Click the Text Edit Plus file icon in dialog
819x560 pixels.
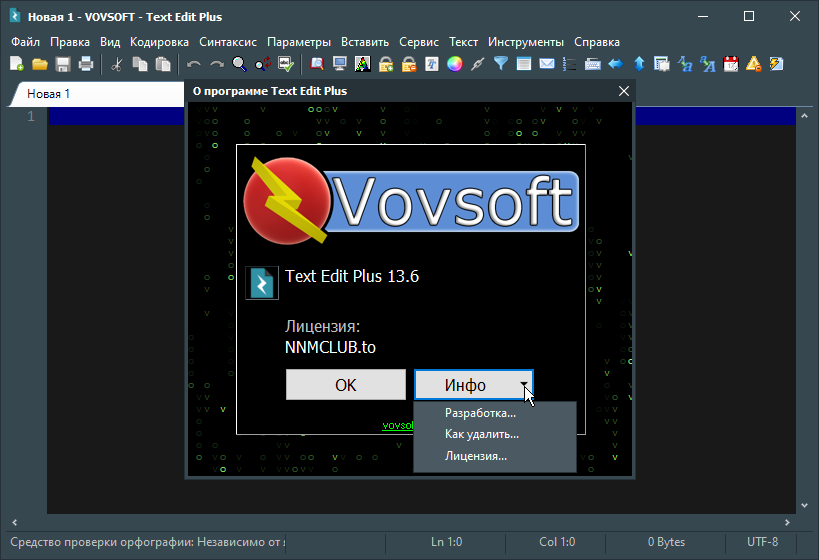[x=262, y=283]
